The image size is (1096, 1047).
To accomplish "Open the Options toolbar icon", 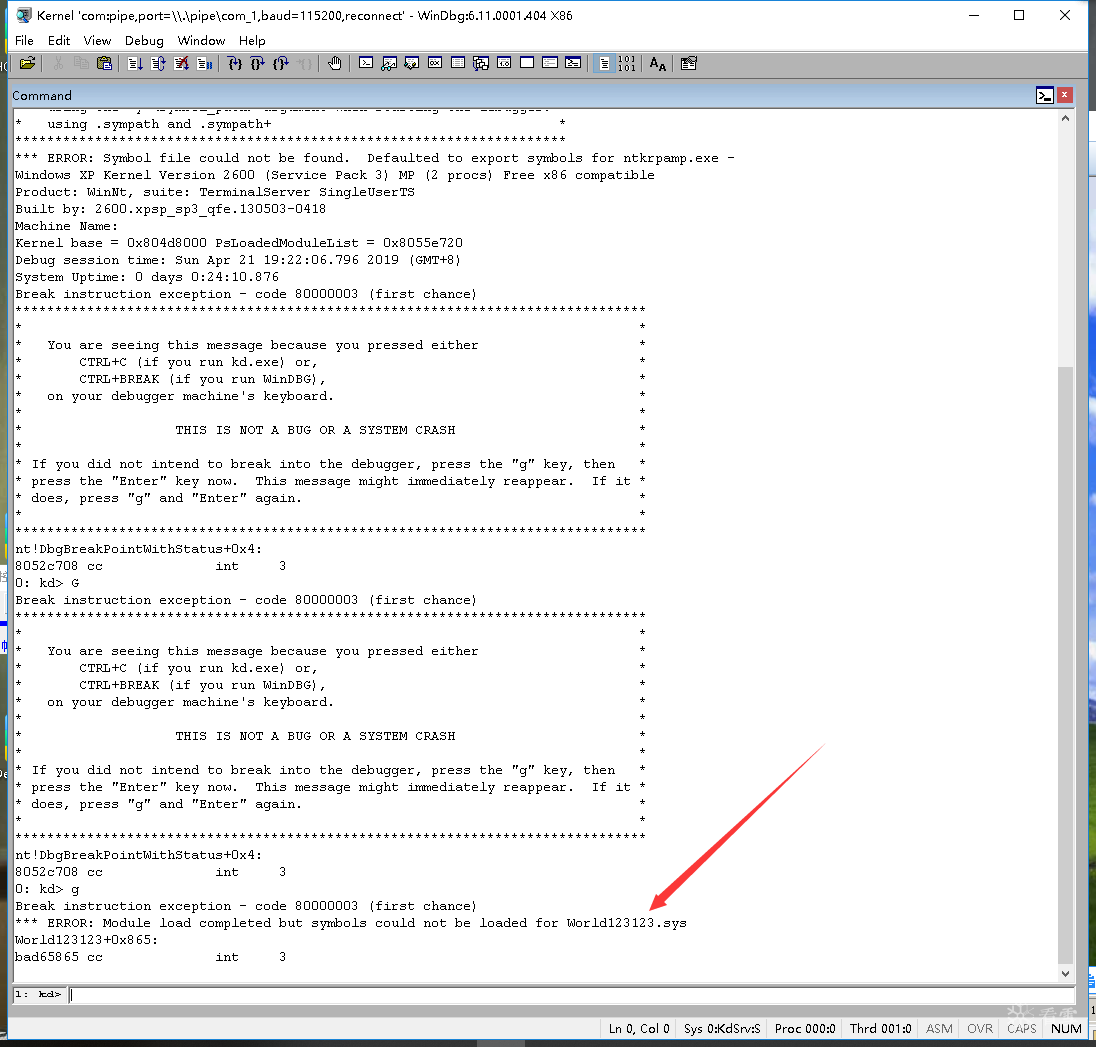I will (x=688, y=64).
